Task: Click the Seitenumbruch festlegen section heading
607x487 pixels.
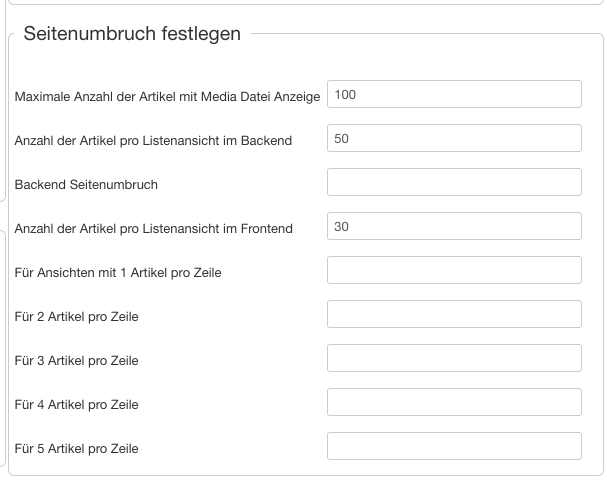Action: click(x=132, y=34)
